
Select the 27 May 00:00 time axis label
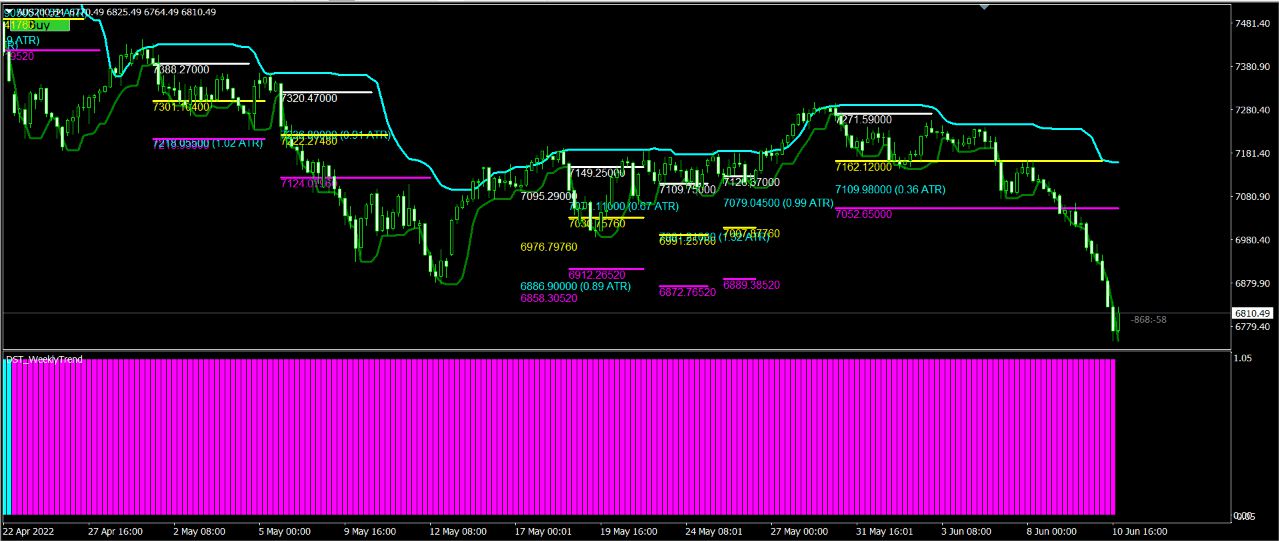(x=801, y=532)
